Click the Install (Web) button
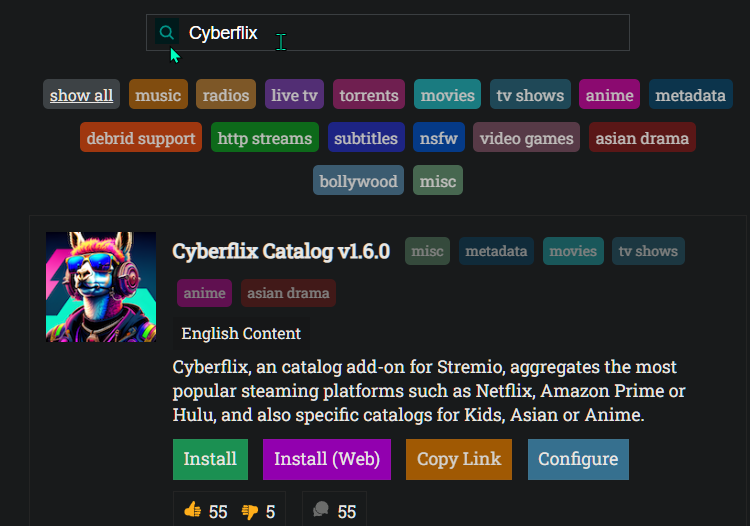The image size is (750, 526). [327, 459]
